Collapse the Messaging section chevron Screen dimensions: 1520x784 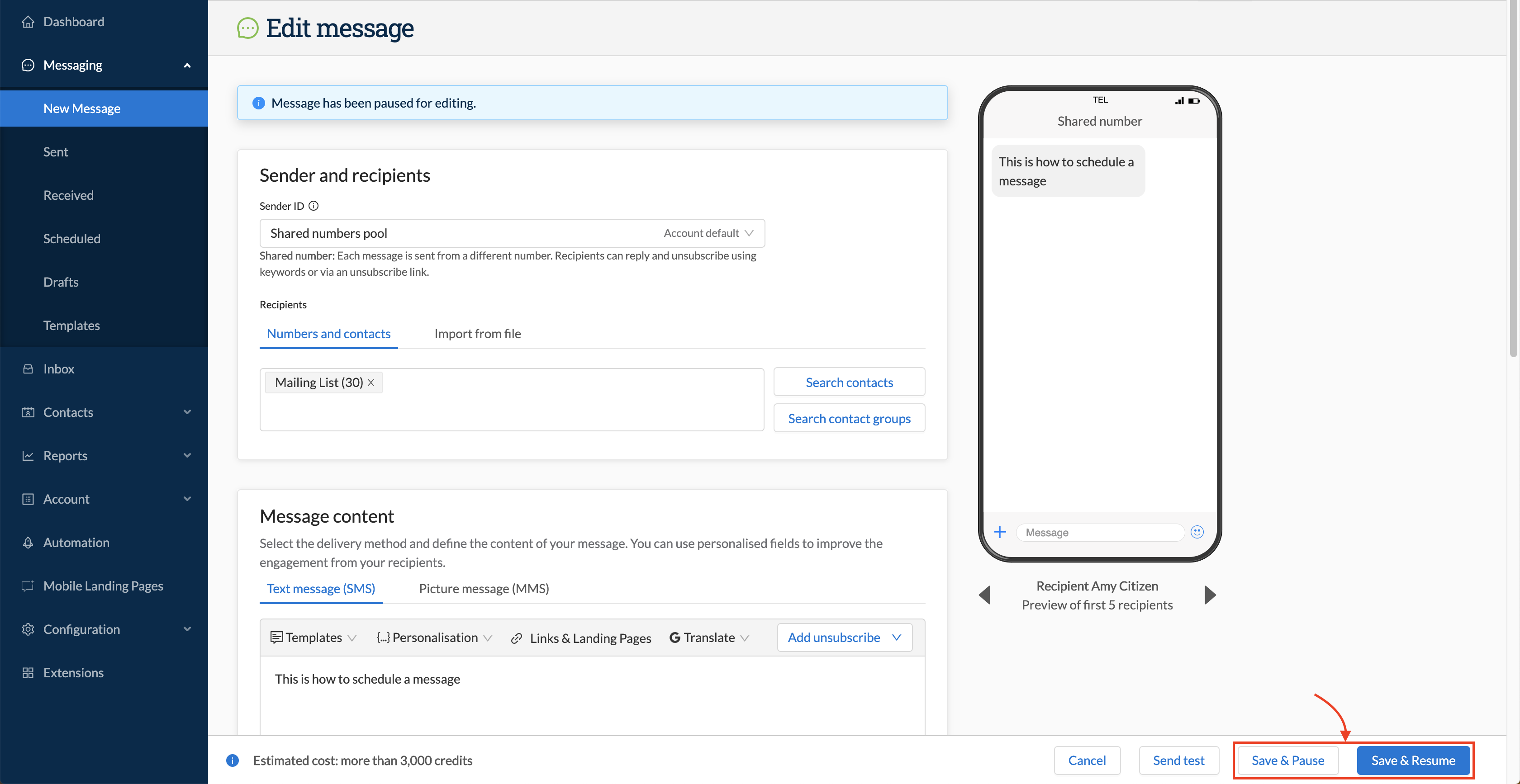(x=187, y=65)
